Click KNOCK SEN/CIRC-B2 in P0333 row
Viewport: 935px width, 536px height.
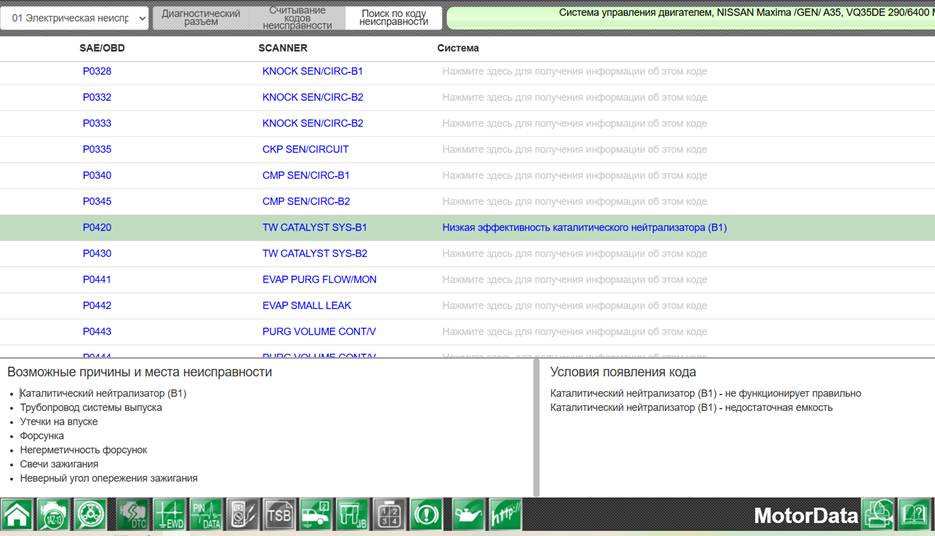pyautogui.click(x=312, y=123)
